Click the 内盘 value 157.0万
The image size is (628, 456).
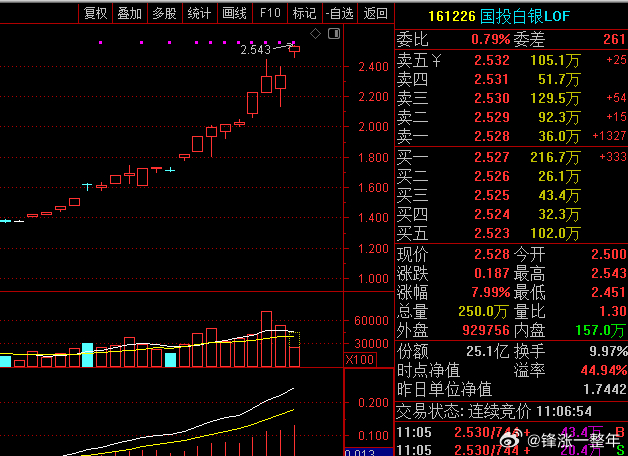click(x=600, y=330)
